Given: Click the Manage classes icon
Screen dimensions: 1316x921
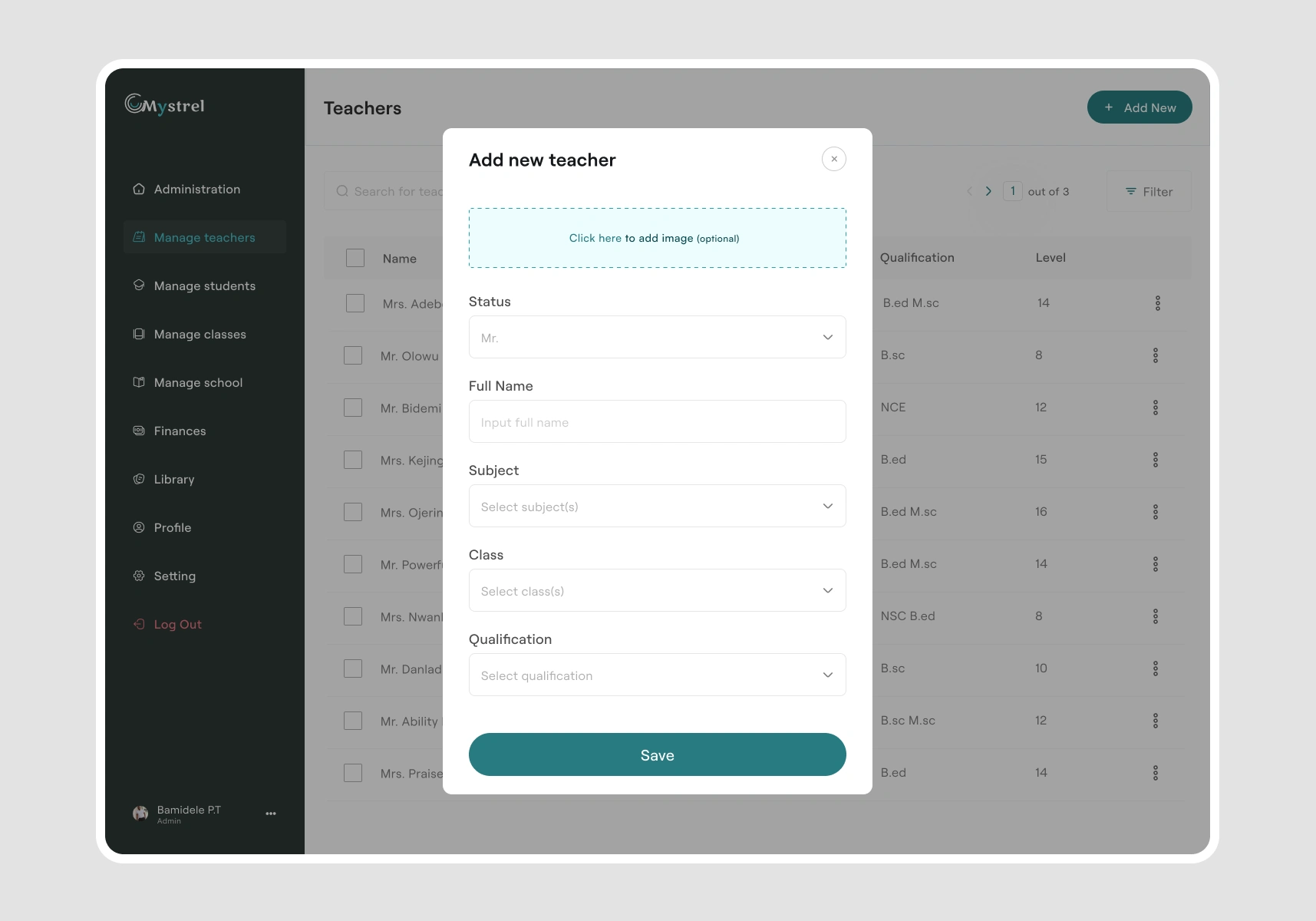Looking at the screenshot, I should coord(139,334).
